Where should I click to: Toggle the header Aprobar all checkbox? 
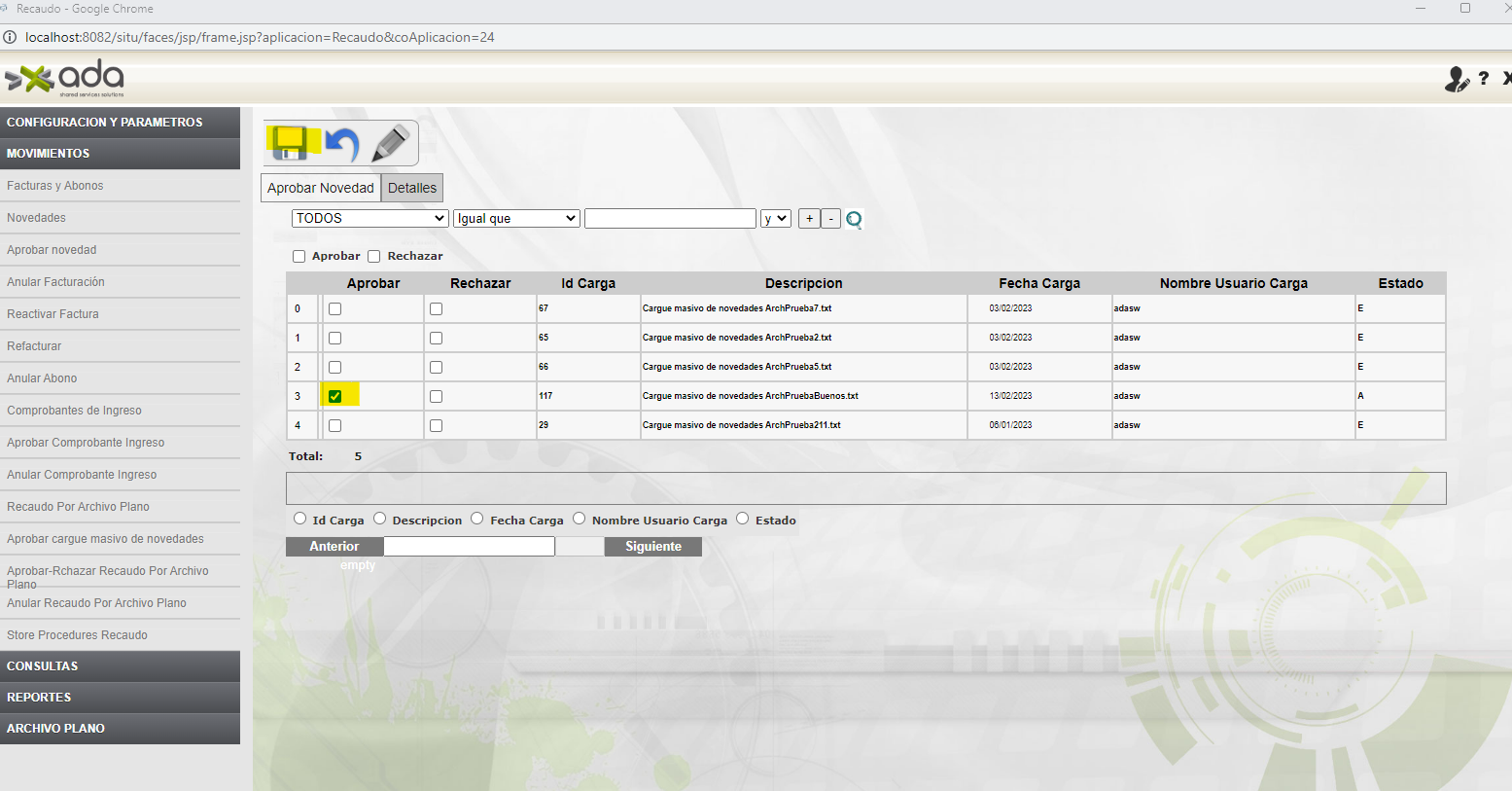299,257
